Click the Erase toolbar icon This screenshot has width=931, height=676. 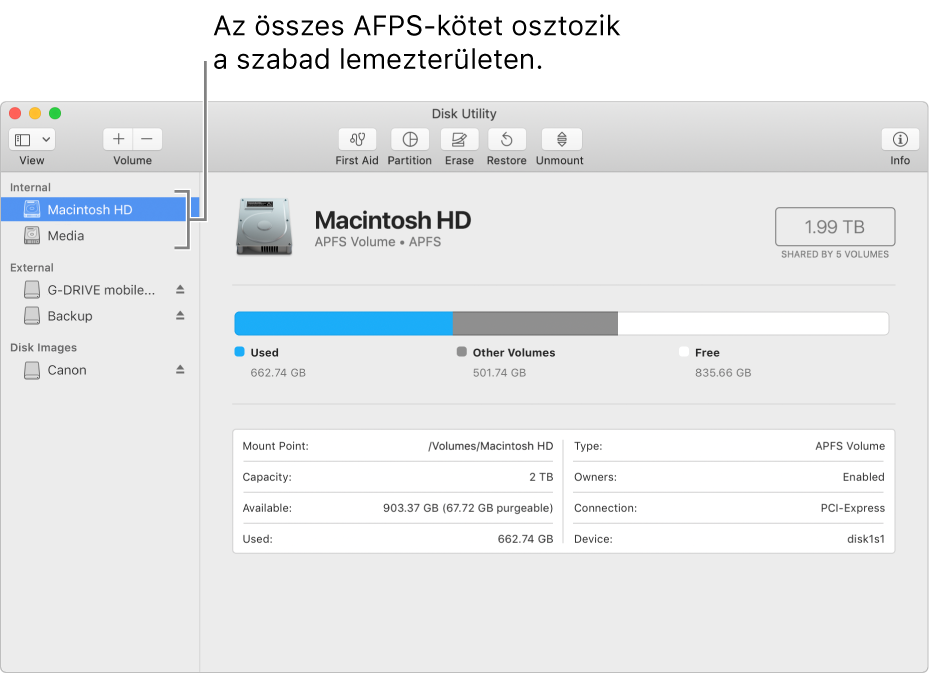[459, 139]
